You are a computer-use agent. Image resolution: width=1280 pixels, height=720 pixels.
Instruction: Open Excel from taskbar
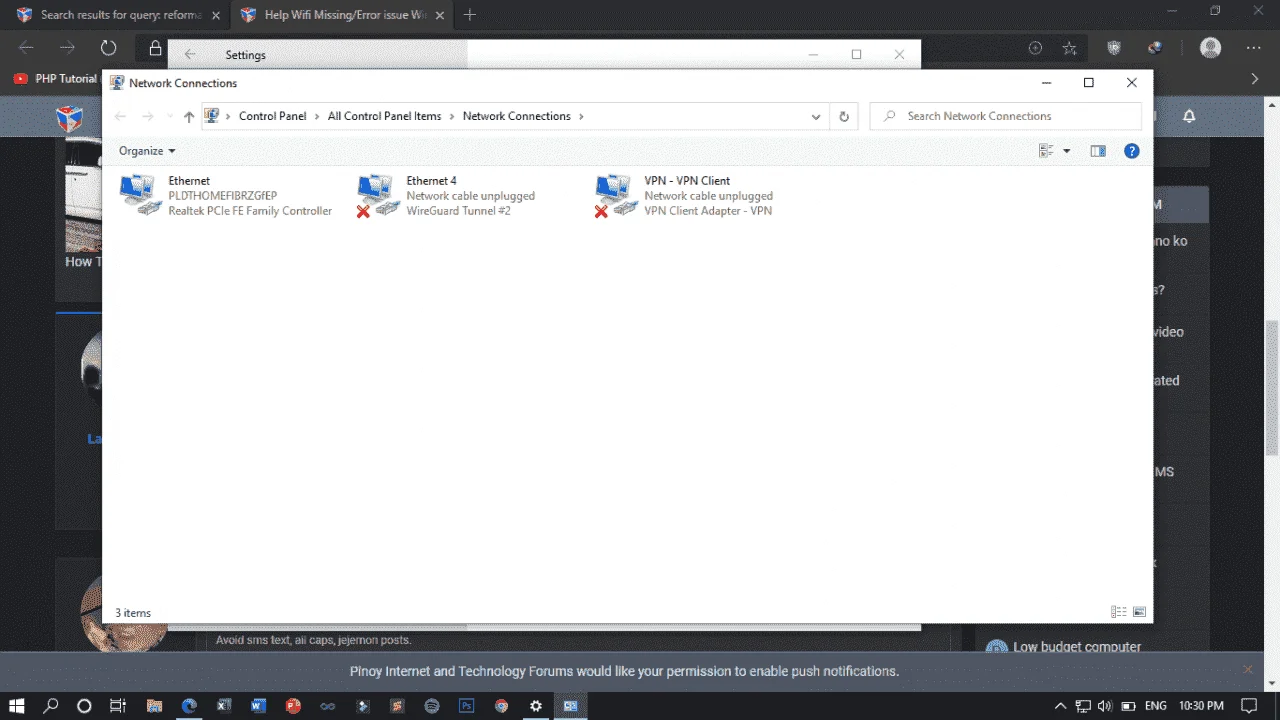click(x=224, y=705)
